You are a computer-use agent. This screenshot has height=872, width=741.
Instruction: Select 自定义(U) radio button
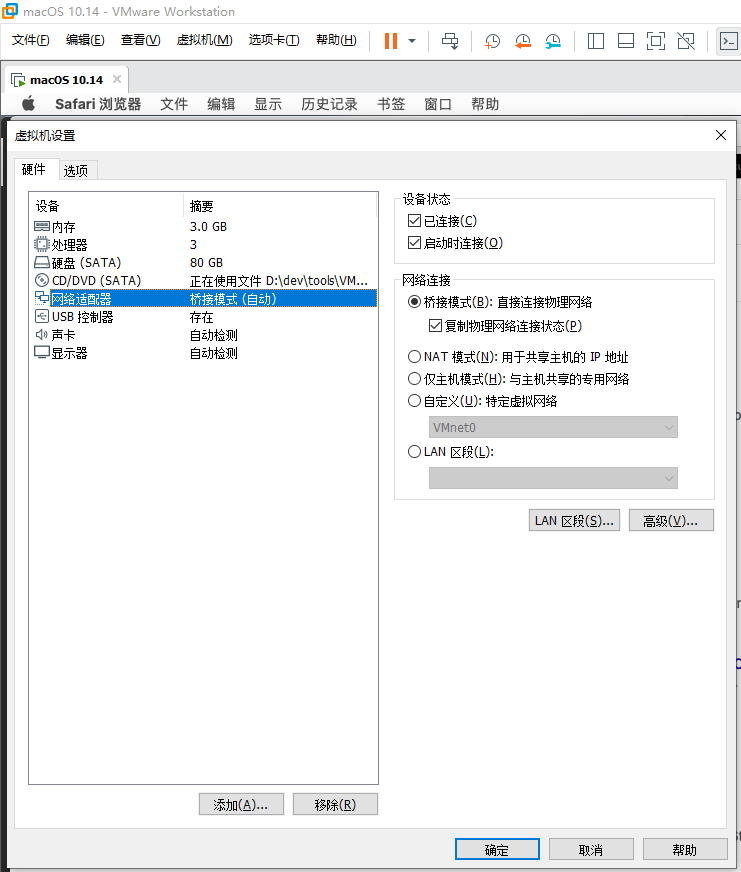click(414, 400)
